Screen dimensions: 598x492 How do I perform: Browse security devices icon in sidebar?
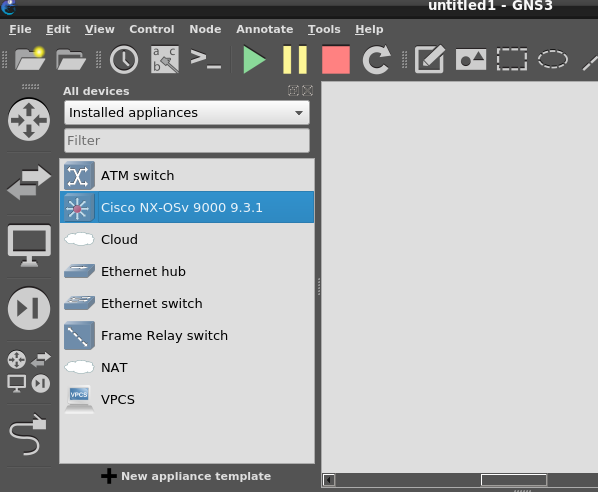pyautogui.click(x=29, y=308)
